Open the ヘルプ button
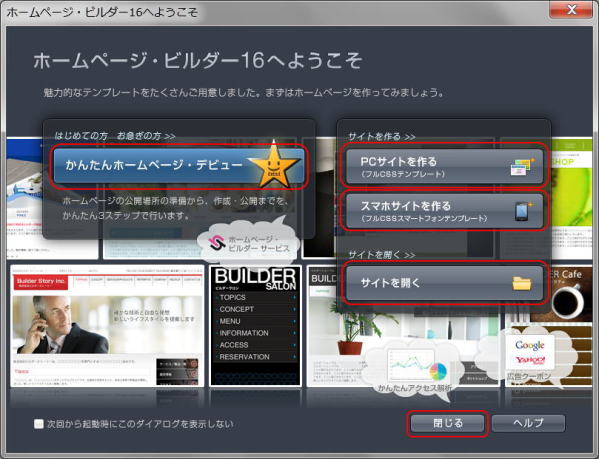The image size is (599, 459). click(528, 423)
